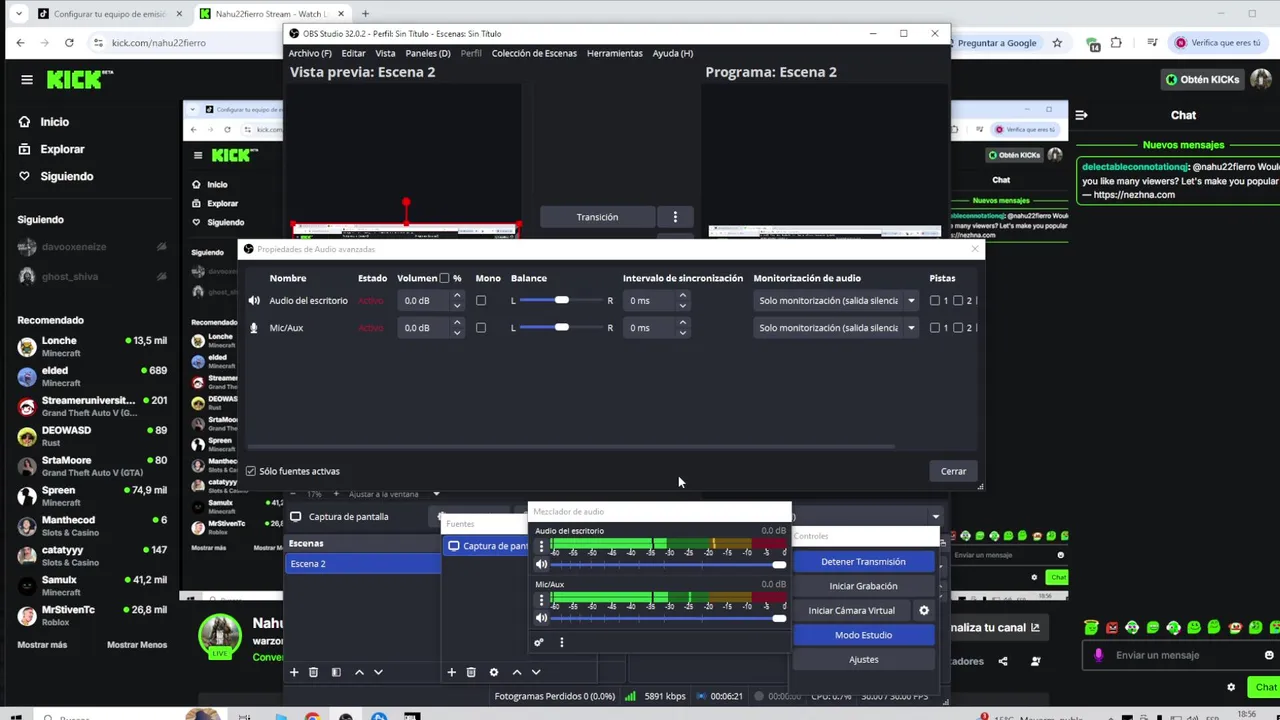The width and height of the screenshot is (1280, 720).
Task: Open transition options three-dot button
Action: tap(675, 217)
